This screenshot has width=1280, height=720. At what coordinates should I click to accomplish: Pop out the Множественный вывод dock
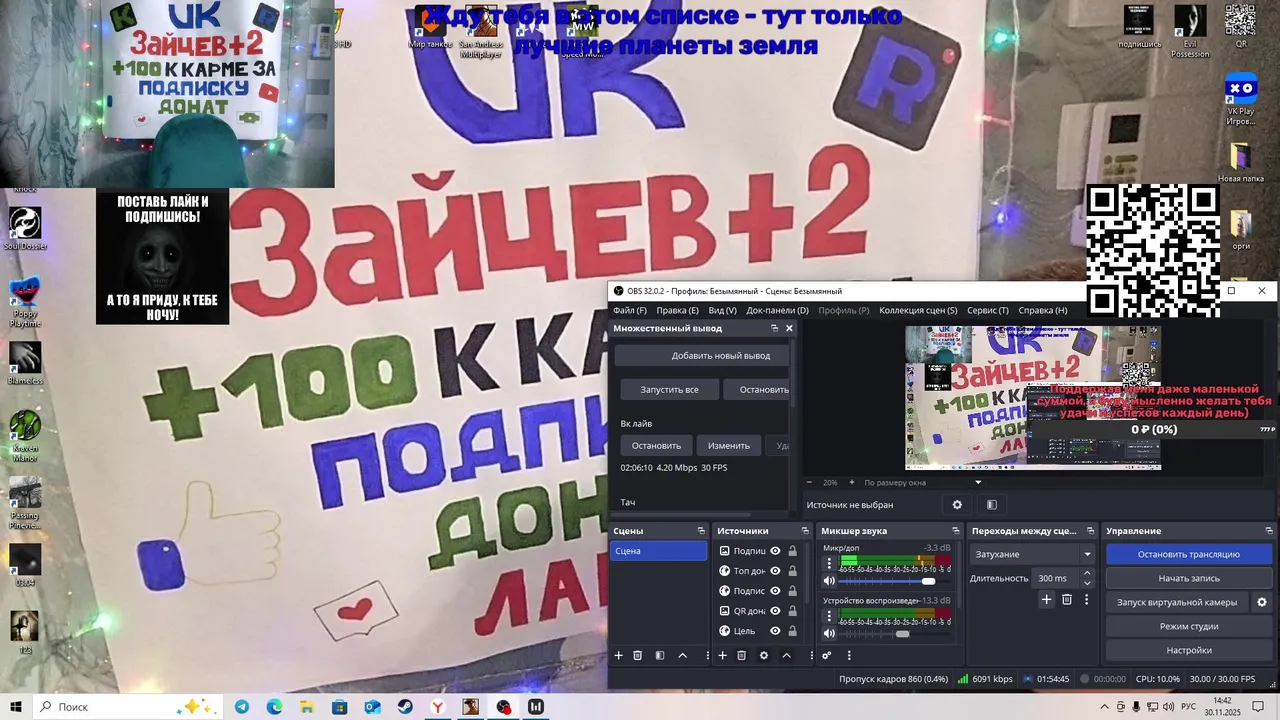pos(774,328)
